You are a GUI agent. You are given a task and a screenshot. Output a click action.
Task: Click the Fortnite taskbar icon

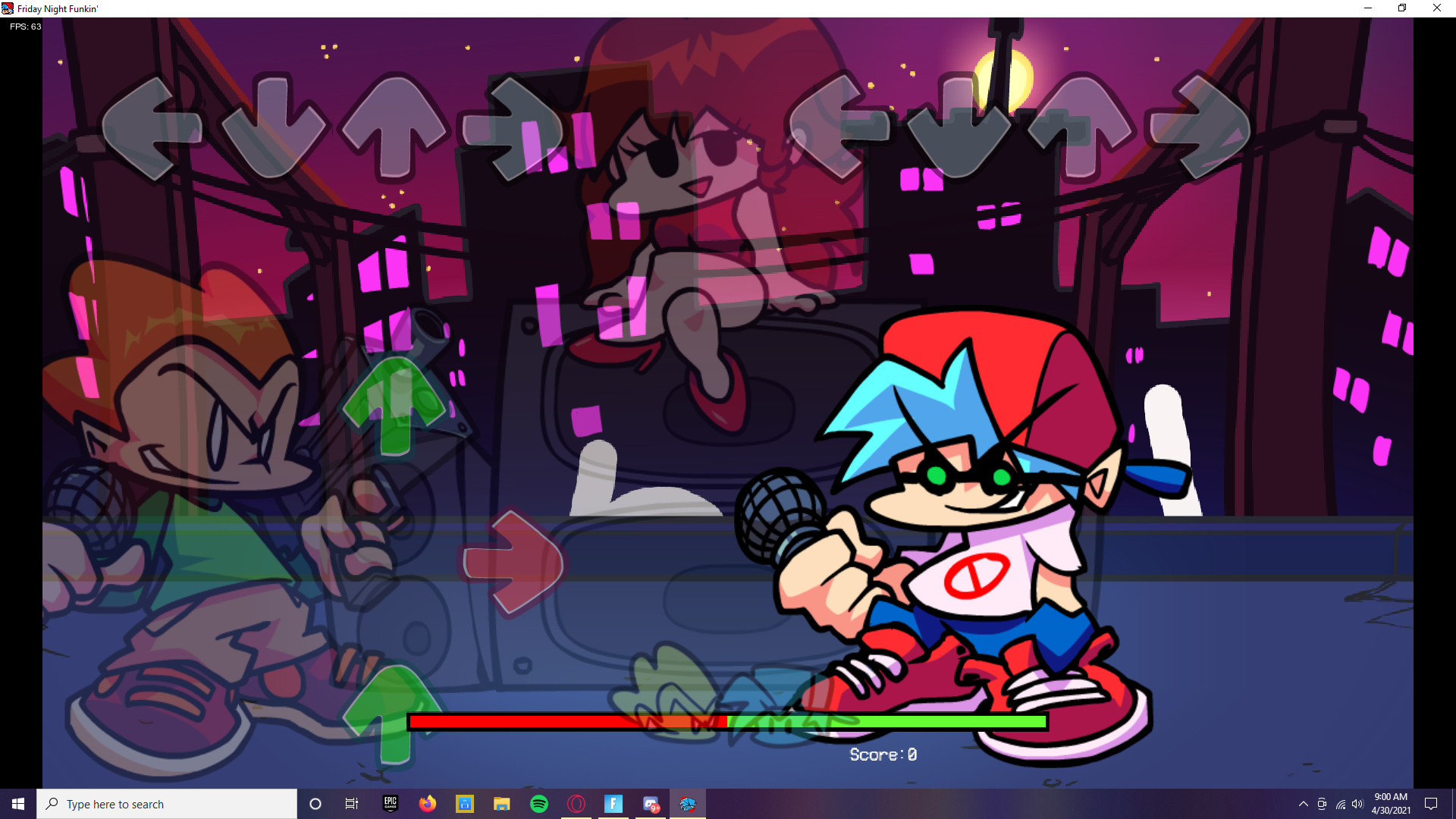[613, 804]
